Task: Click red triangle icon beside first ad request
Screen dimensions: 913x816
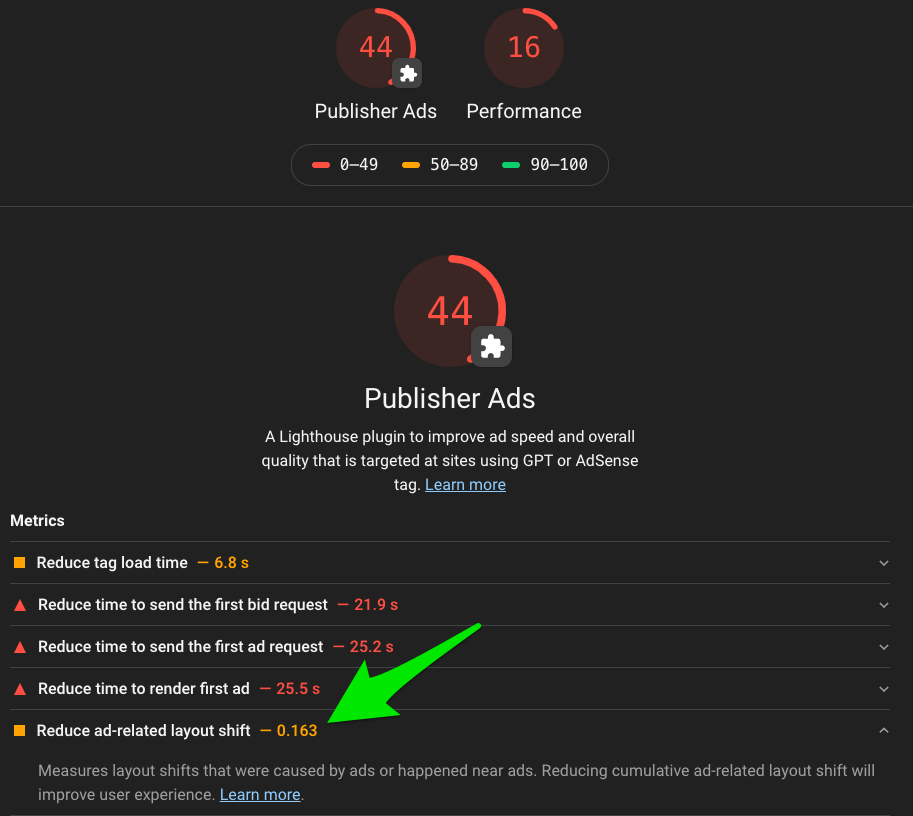Action: tap(20, 647)
